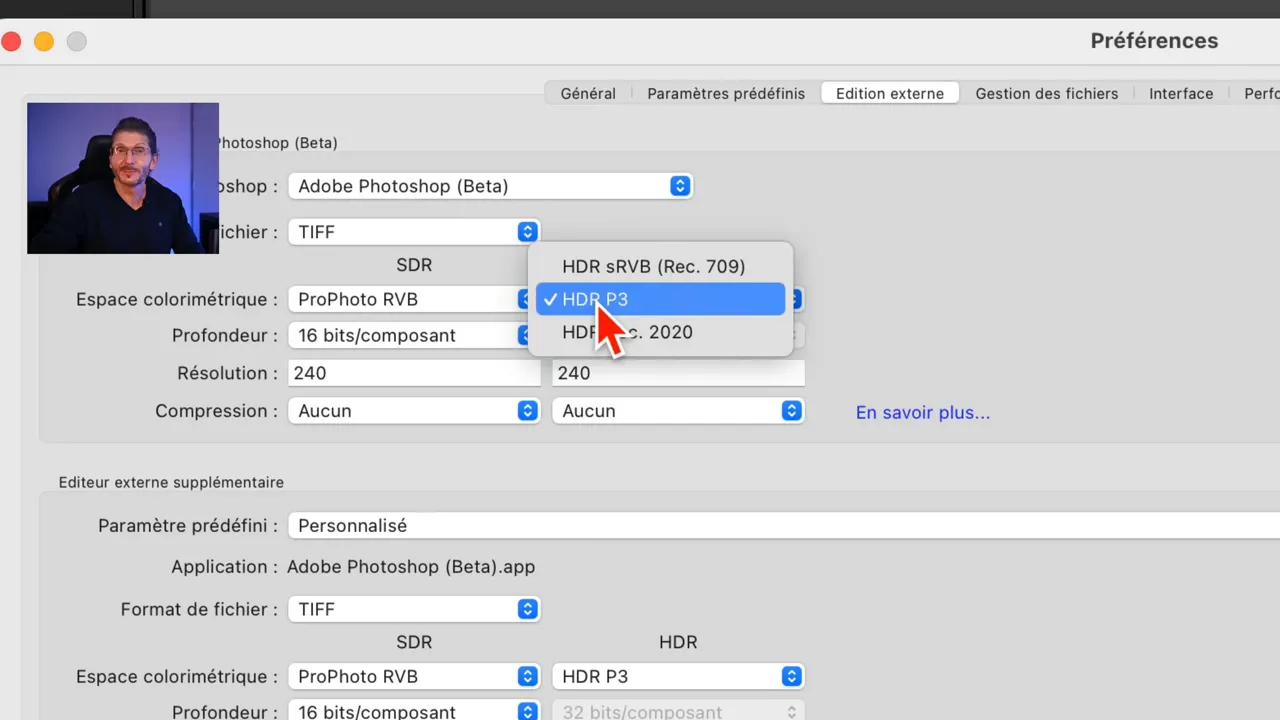Open the TIFF file format dropdown
Screen dimensions: 1280x720
pos(414,231)
